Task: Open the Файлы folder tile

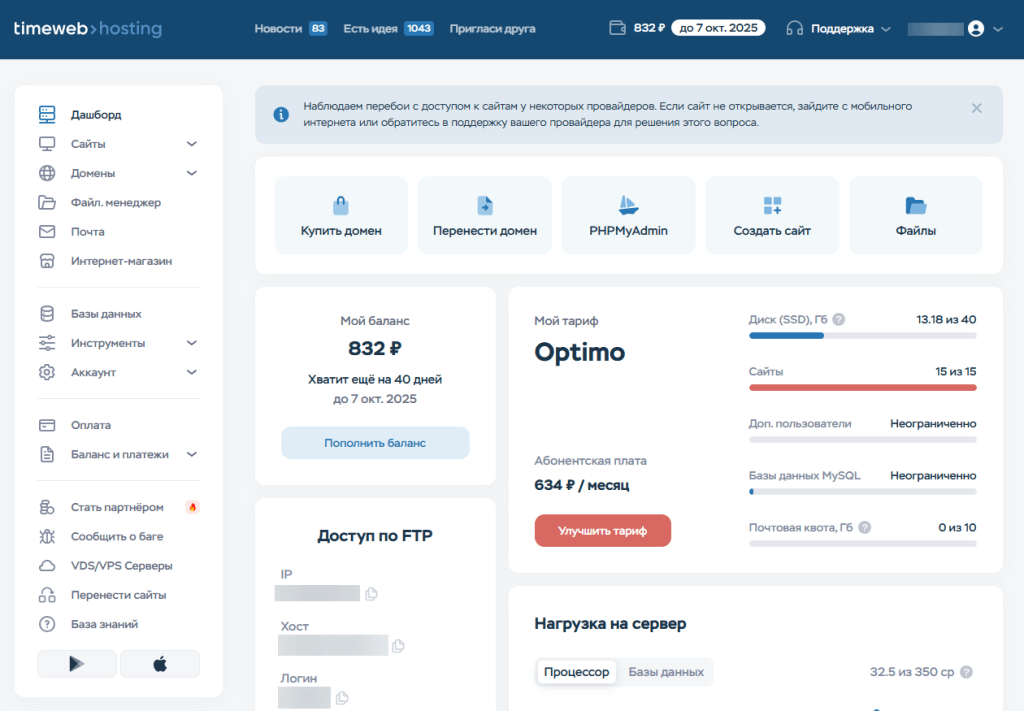Action: tap(915, 215)
